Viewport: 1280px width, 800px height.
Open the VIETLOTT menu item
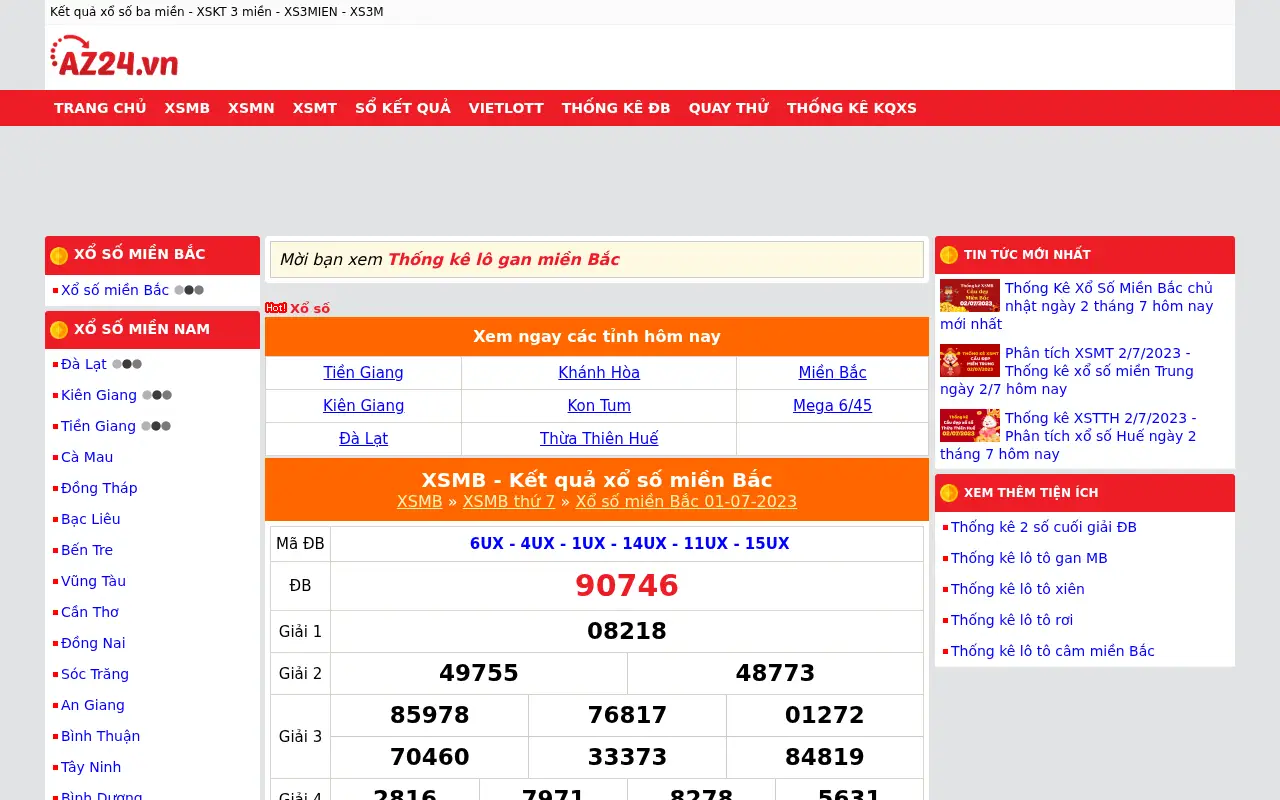[506, 108]
